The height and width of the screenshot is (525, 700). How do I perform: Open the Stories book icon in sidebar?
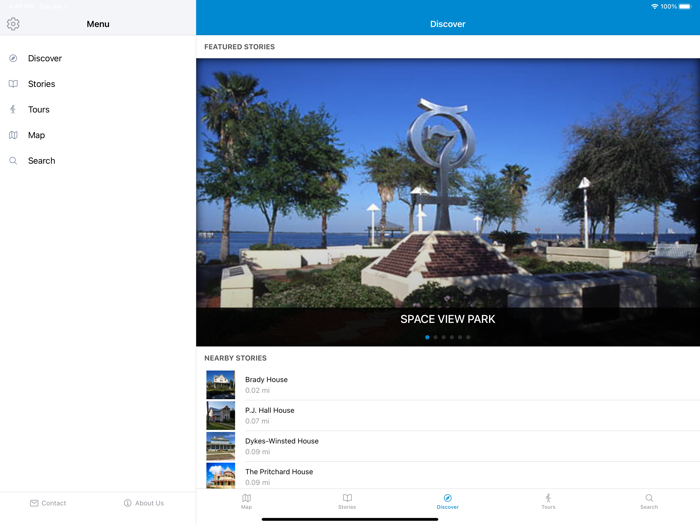13,84
